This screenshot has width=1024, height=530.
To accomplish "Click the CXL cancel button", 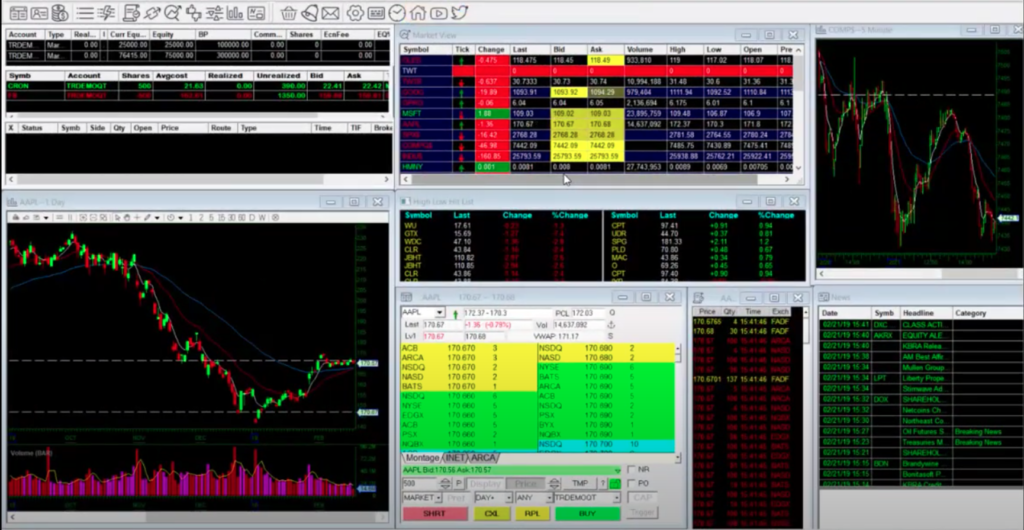I will coord(492,514).
